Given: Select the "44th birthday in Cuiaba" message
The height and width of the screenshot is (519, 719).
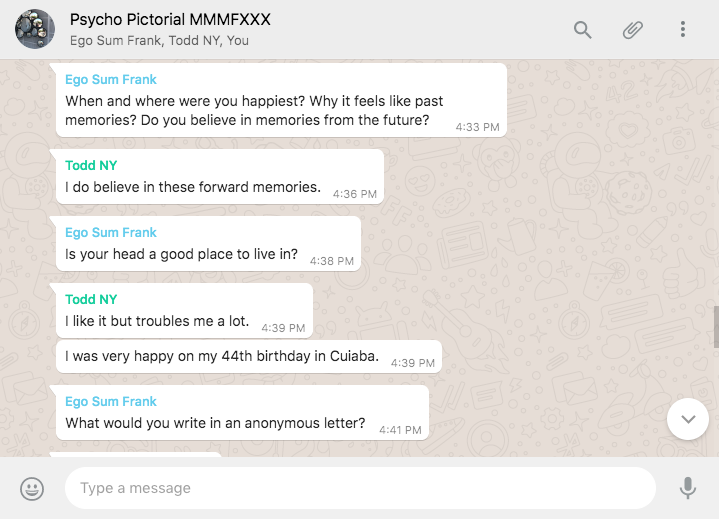Looking at the screenshot, I should pyautogui.click(x=222, y=357).
